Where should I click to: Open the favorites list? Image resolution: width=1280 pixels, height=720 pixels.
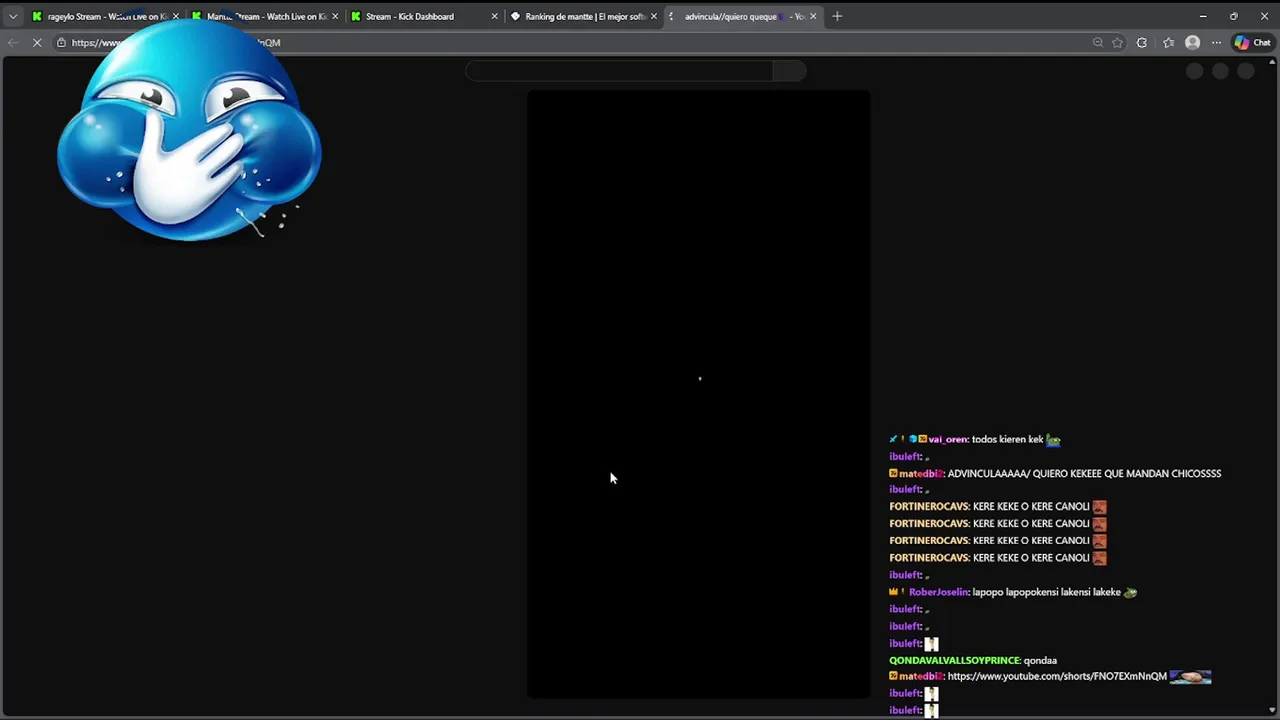tap(1168, 42)
